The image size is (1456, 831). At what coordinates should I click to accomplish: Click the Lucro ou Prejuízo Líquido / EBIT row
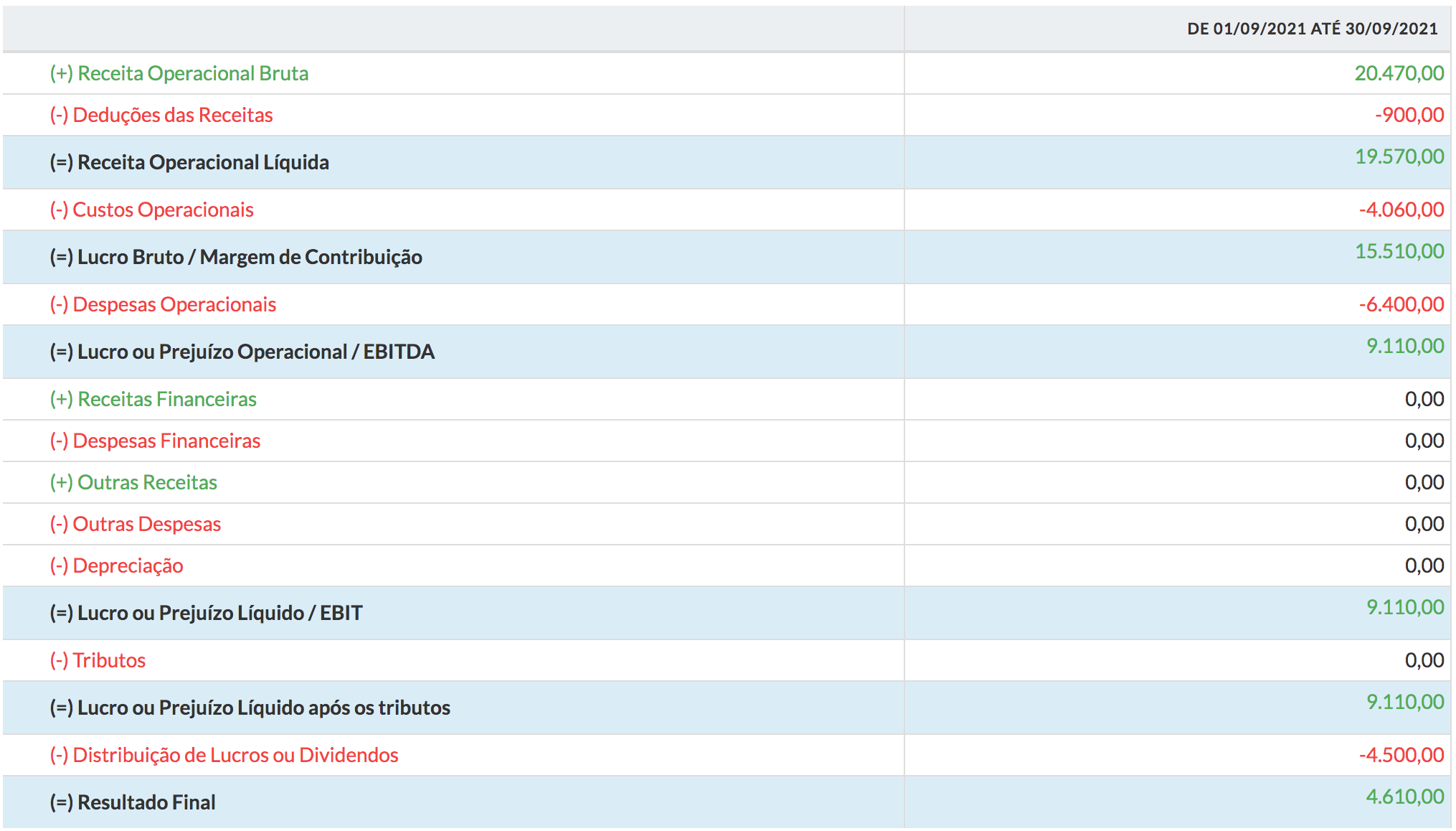click(x=206, y=613)
